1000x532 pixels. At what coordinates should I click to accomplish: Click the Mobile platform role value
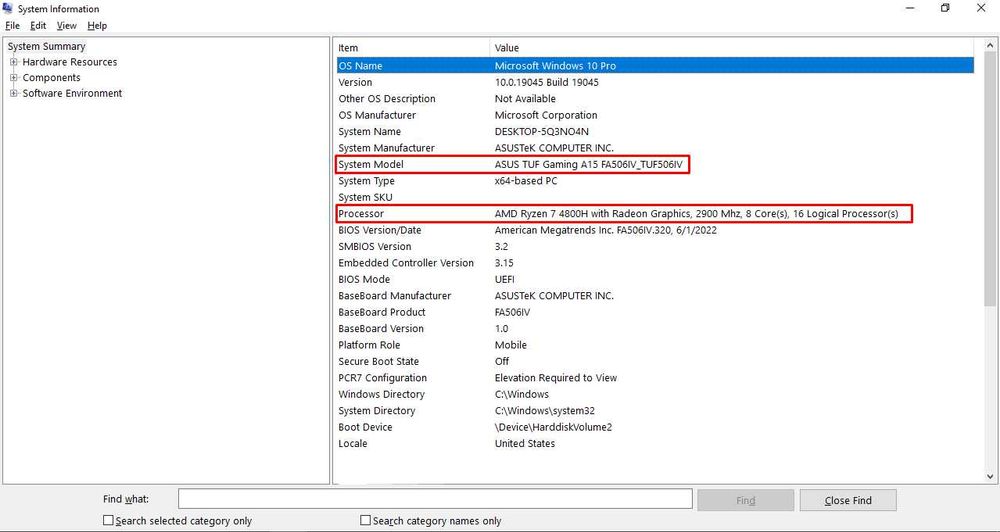coord(511,345)
